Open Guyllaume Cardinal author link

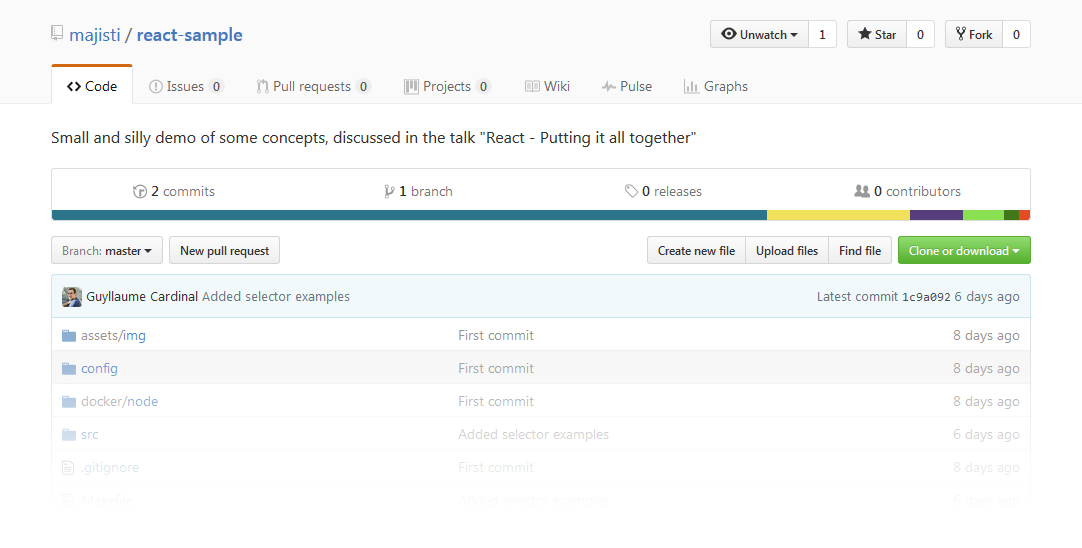tap(142, 297)
